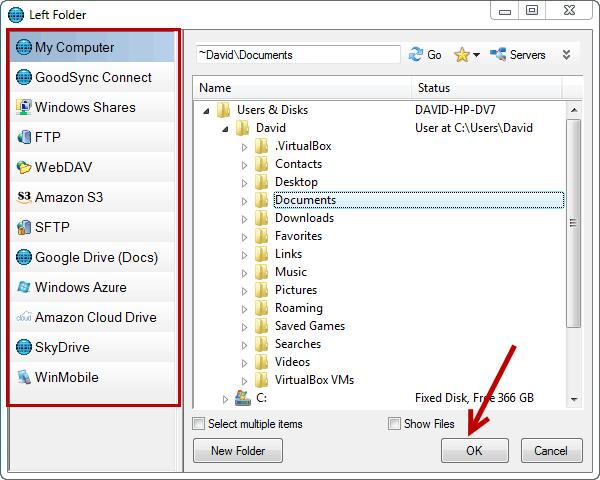Select the Roaming folder row
This screenshot has height=480, width=600.
coord(299,308)
